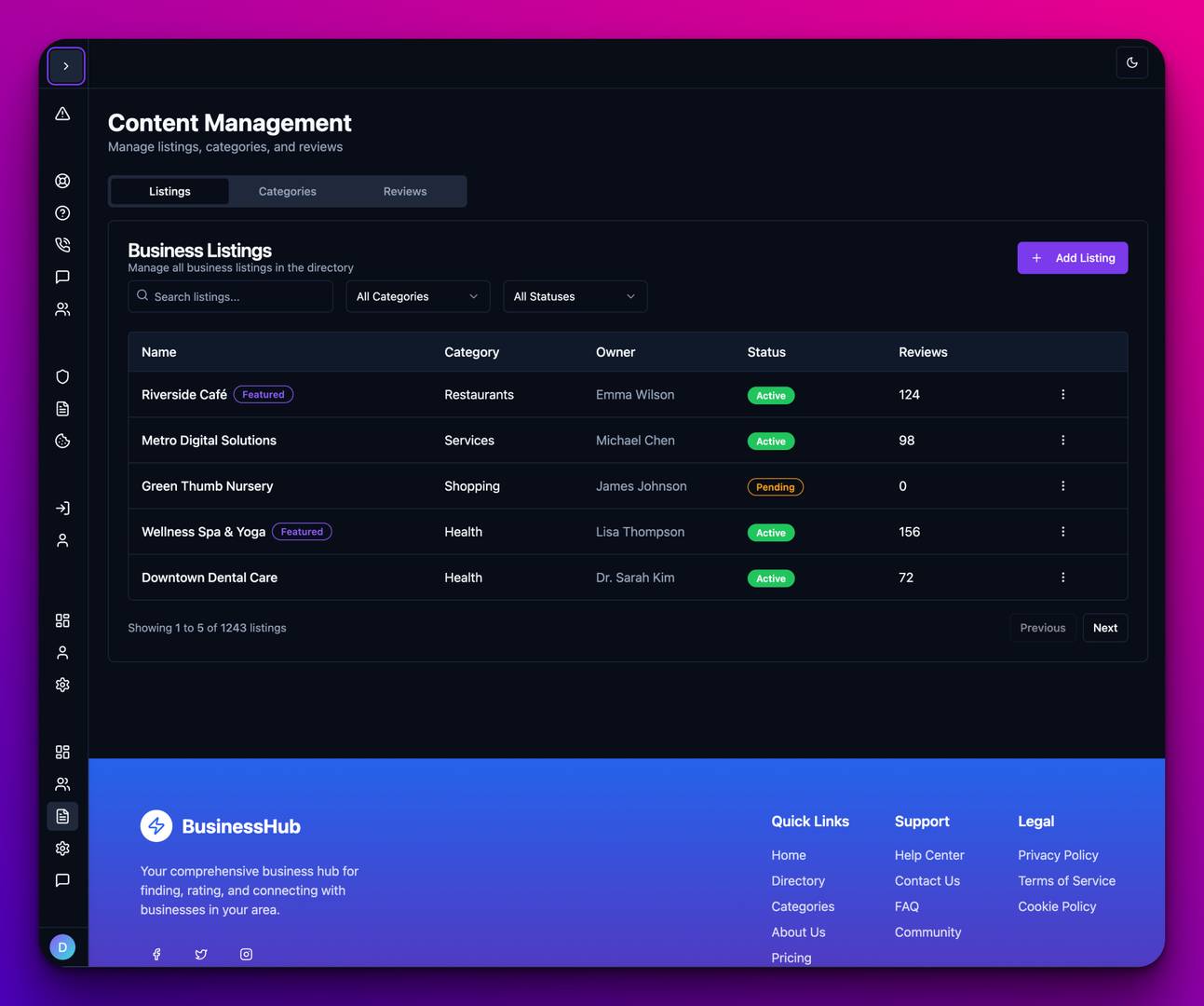
Task: Open the Help Center footer link
Action: pos(928,855)
